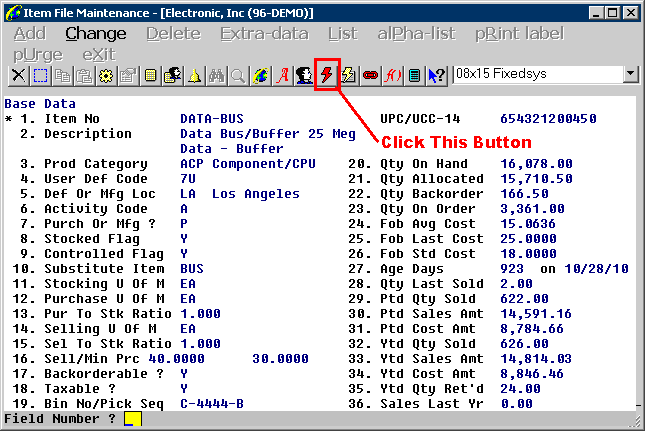The height and width of the screenshot is (431, 645).
Task: Click the dashed rectangle select icon
Action: pyautogui.click(x=40, y=76)
